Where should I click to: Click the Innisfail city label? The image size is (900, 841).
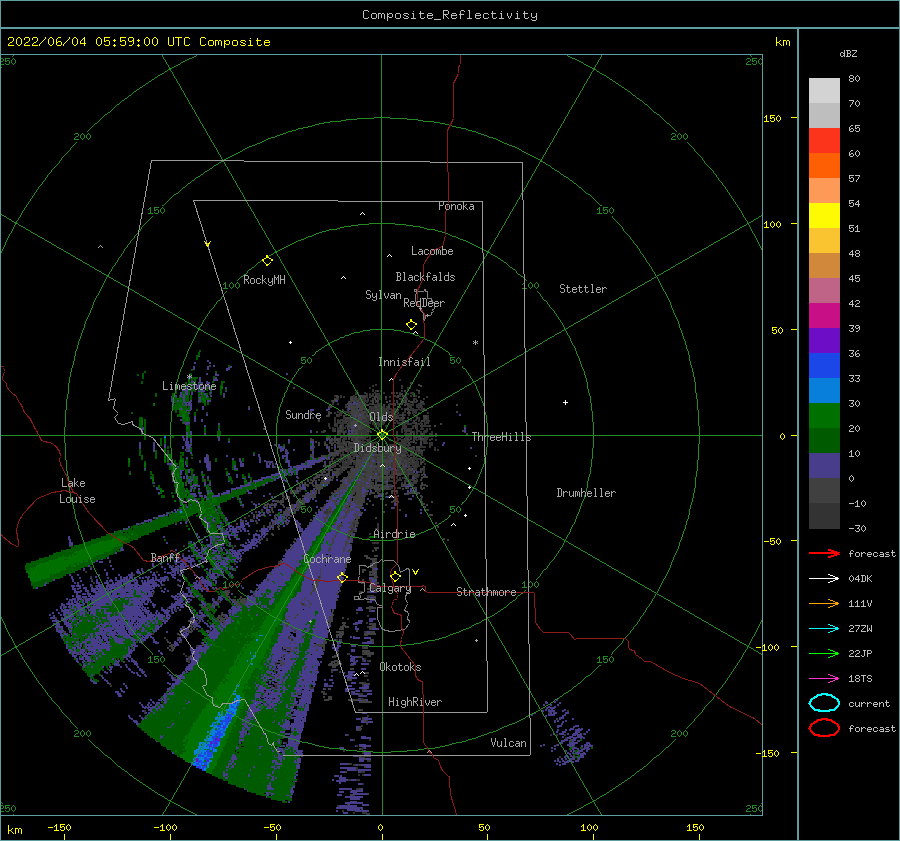404,362
